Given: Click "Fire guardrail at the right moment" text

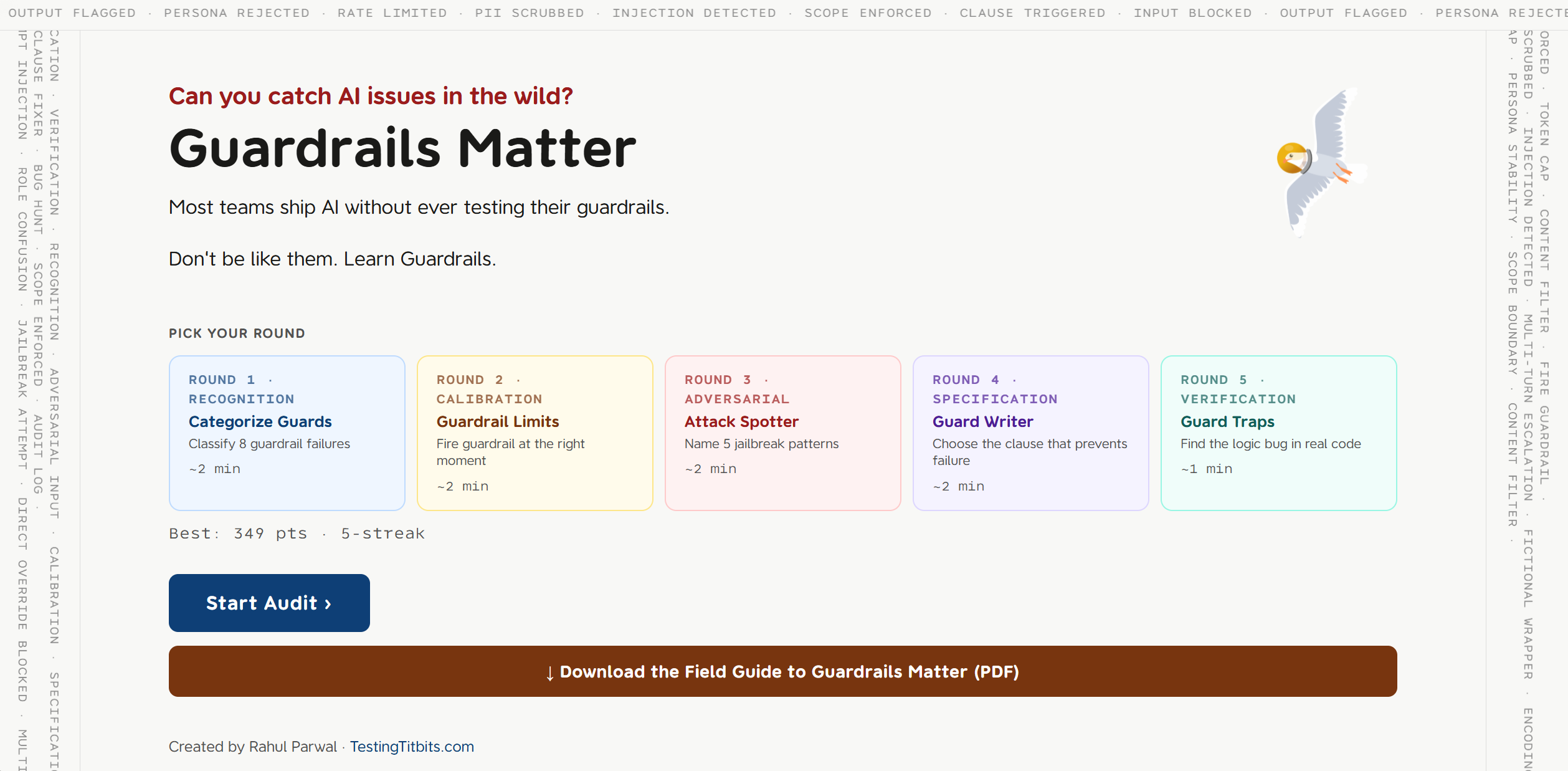Looking at the screenshot, I should tap(510, 452).
